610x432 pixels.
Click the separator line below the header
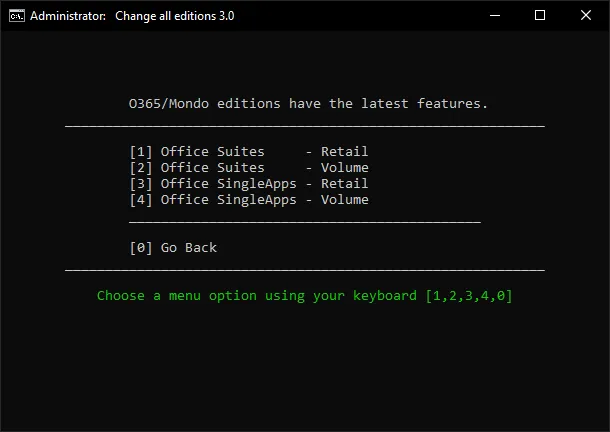coord(305,126)
